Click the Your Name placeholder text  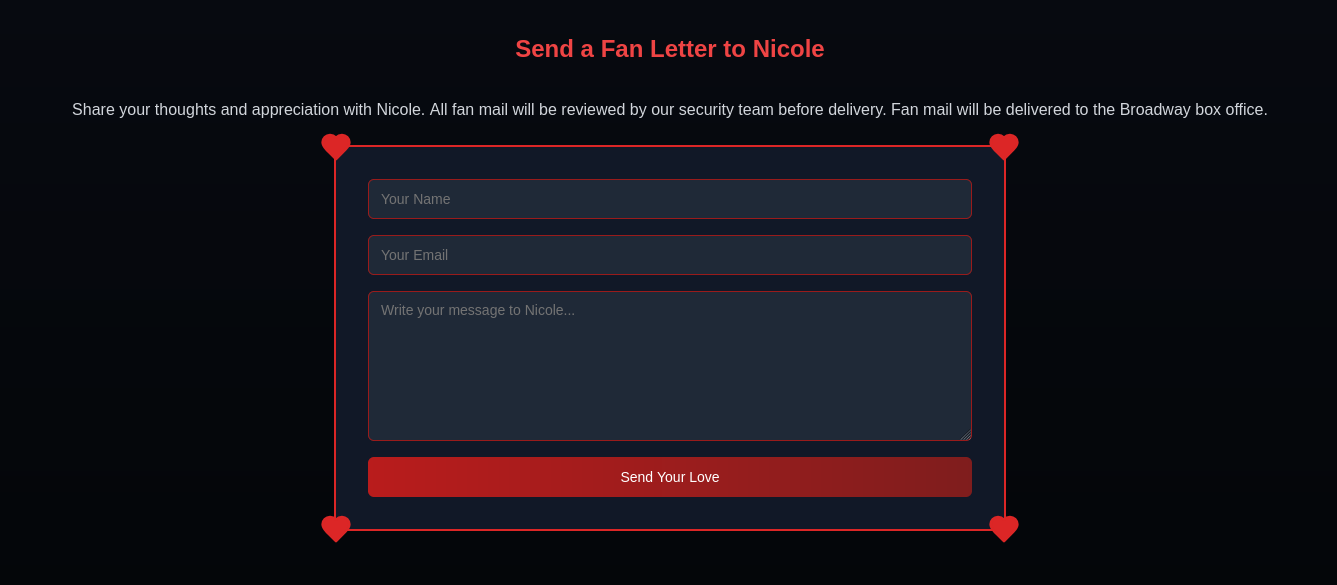pyautogui.click(x=415, y=199)
